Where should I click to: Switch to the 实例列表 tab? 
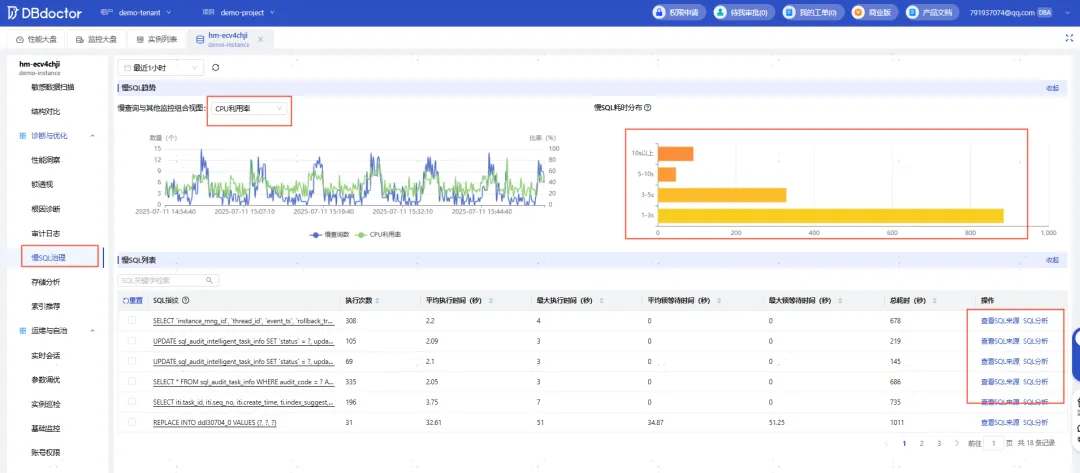[156, 39]
